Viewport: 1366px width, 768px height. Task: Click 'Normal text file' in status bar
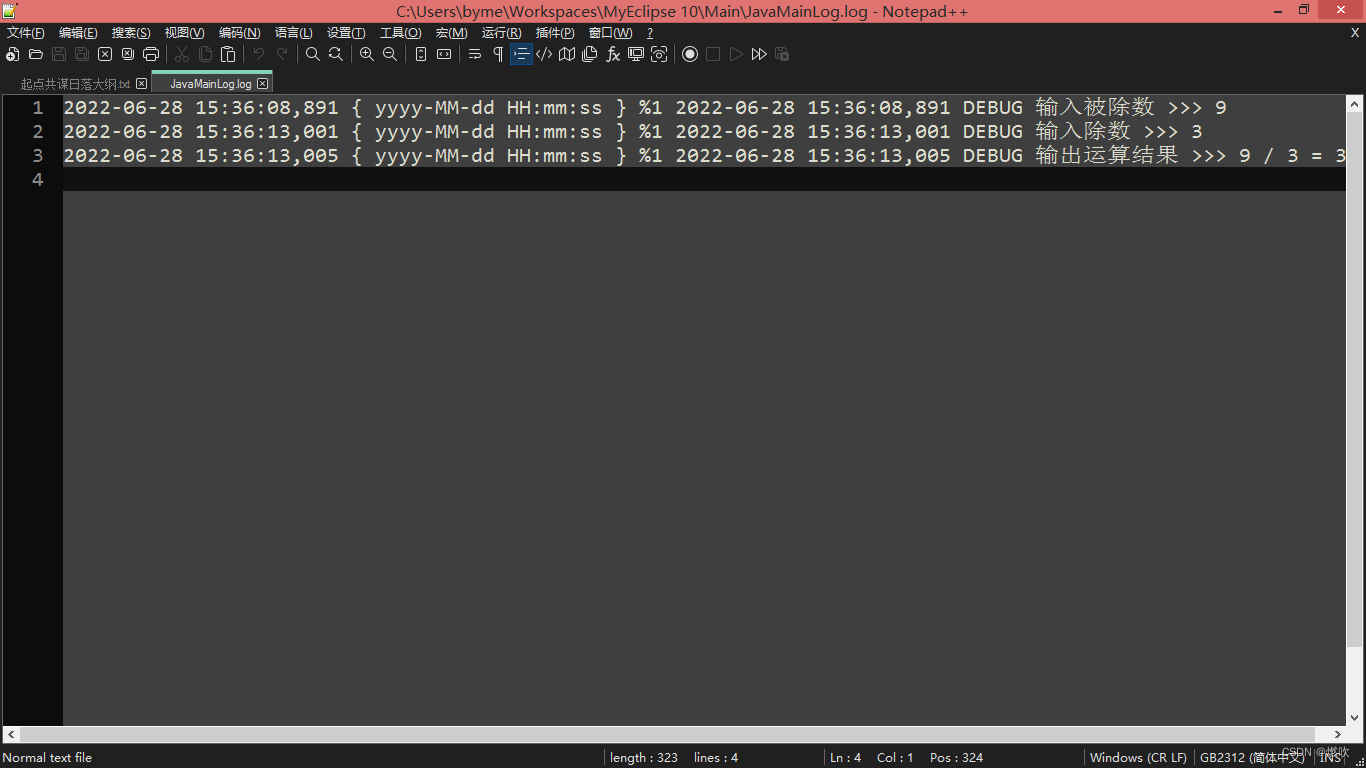(x=47, y=758)
